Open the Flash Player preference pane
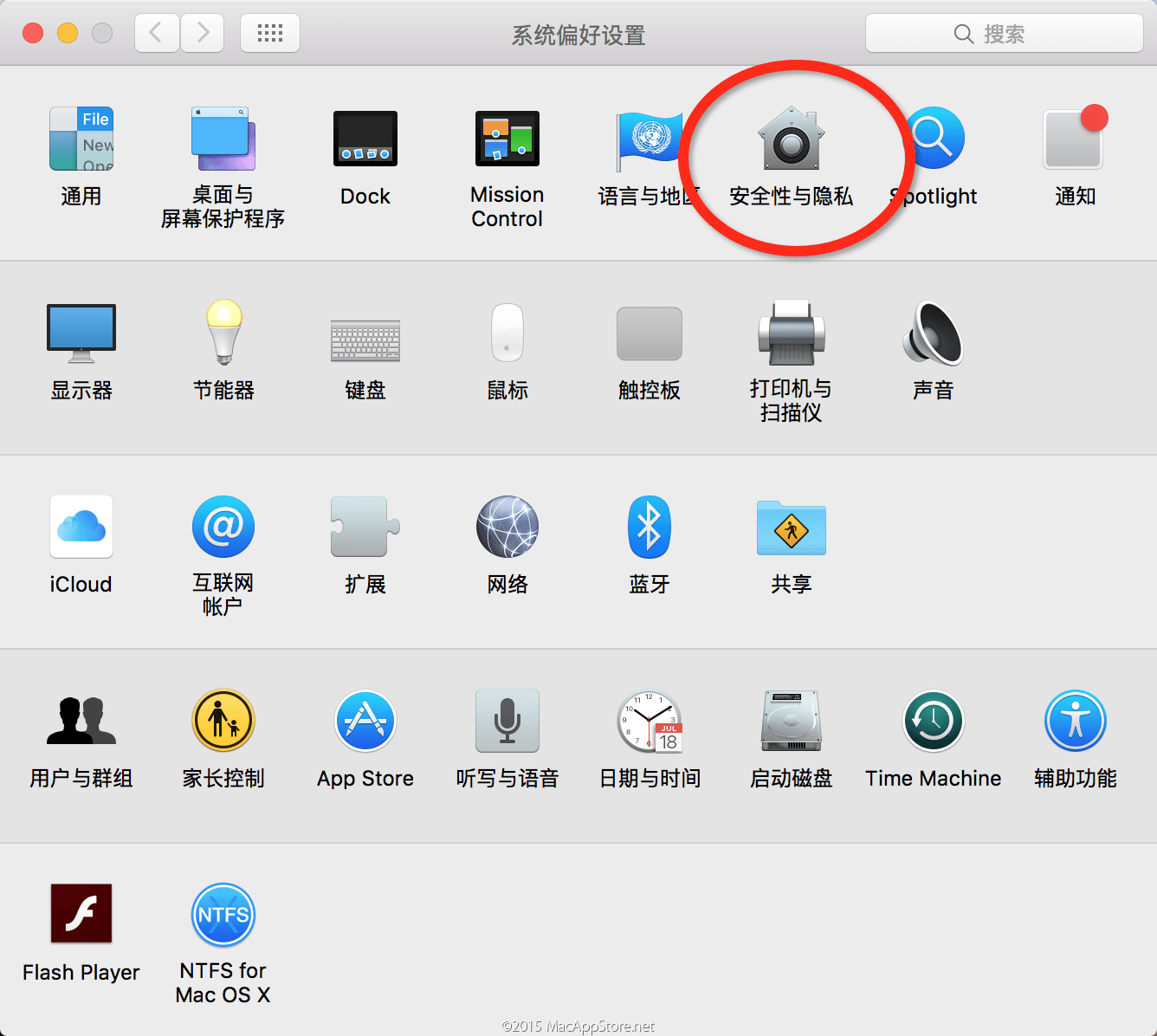Screen dimensions: 1157x1036 (x=81, y=914)
